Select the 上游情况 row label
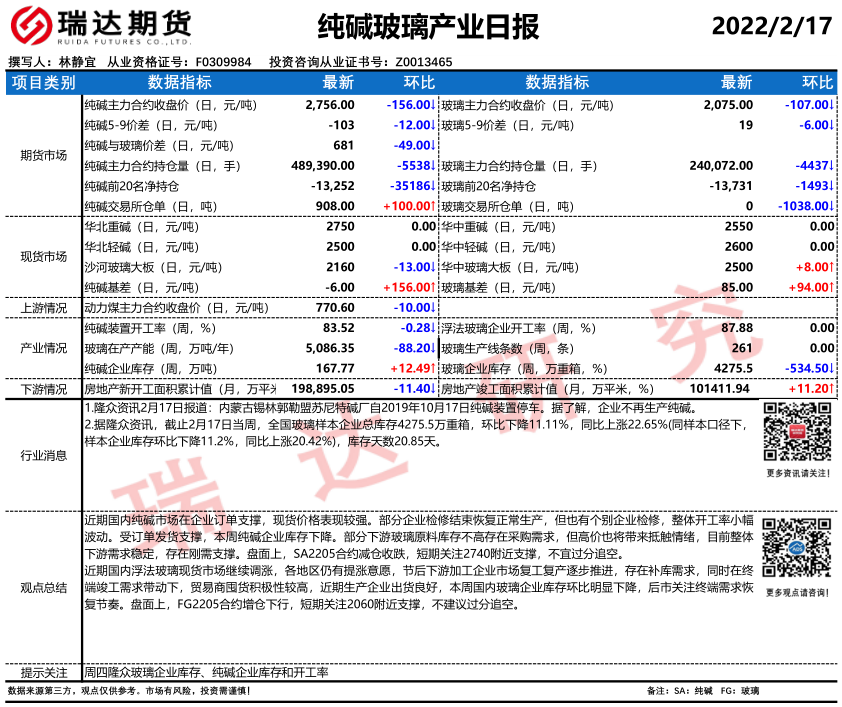The image size is (842, 707). pyautogui.click(x=43, y=307)
